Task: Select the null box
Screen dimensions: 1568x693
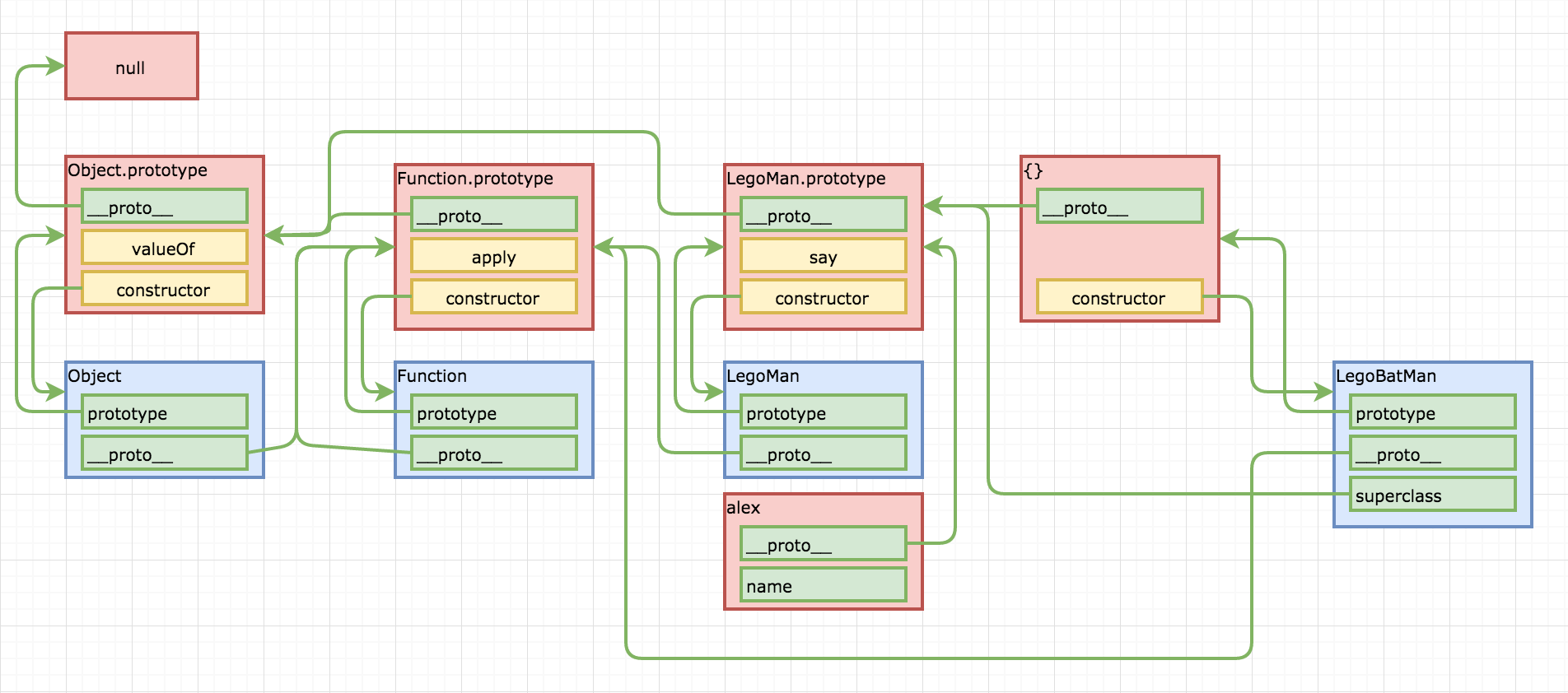Action: click(132, 67)
